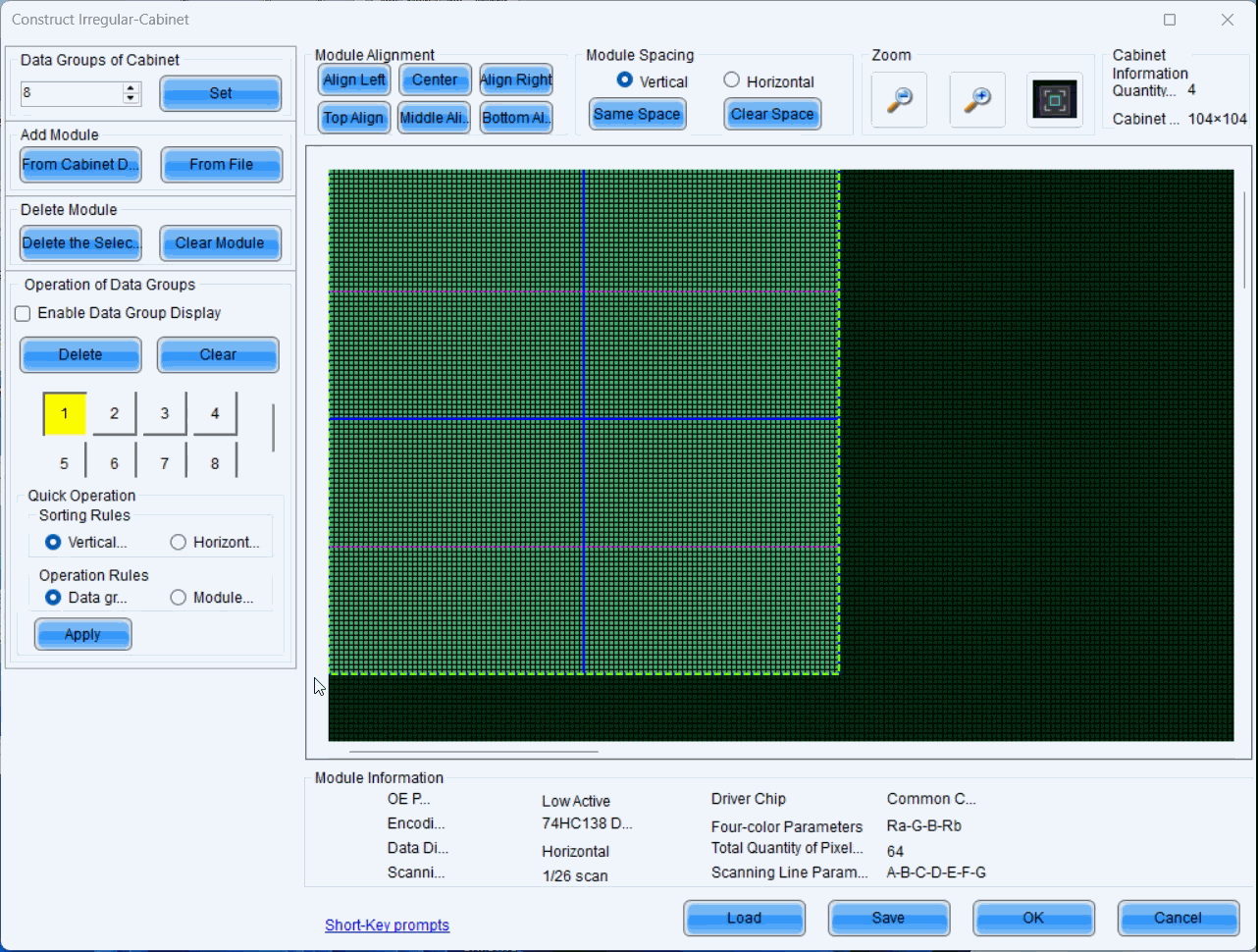The width and height of the screenshot is (1258, 952).
Task: Select data group 4 box
Action: click(215, 413)
